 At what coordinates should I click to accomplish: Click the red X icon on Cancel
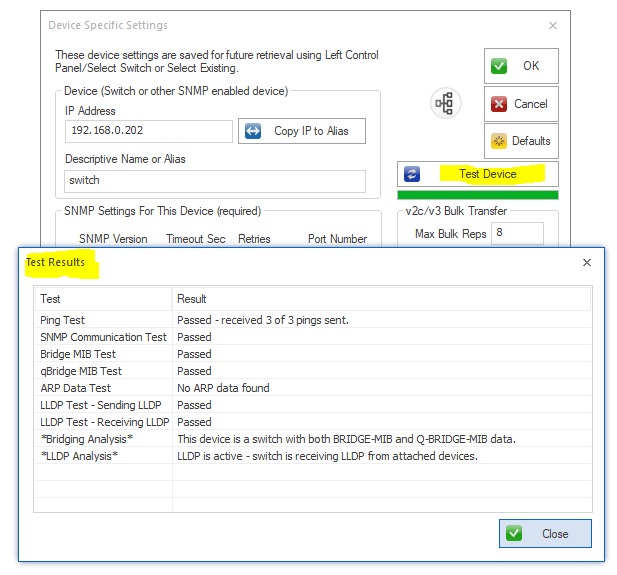point(499,104)
